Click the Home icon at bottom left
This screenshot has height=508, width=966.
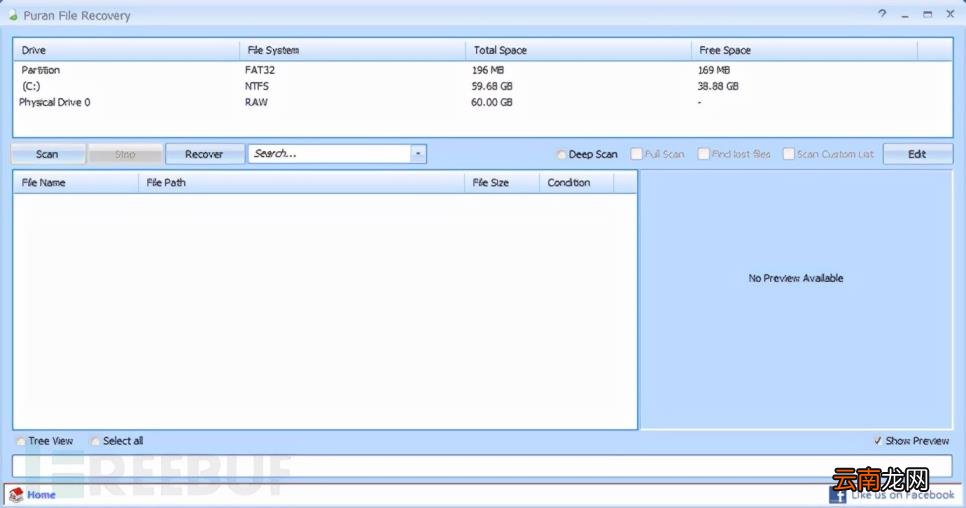pyautogui.click(x=15, y=494)
